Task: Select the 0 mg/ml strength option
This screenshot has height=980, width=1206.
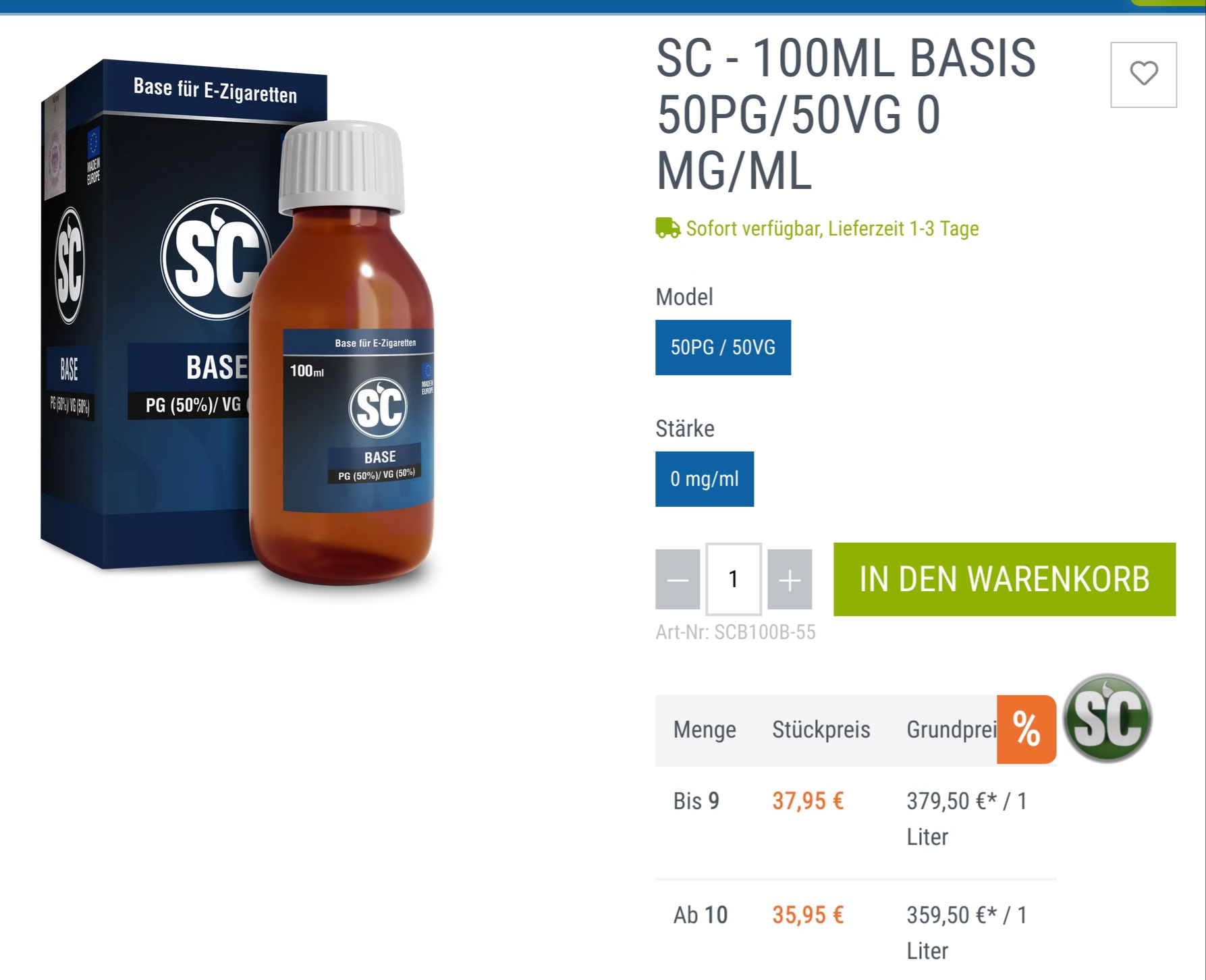Action: (x=705, y=479)
